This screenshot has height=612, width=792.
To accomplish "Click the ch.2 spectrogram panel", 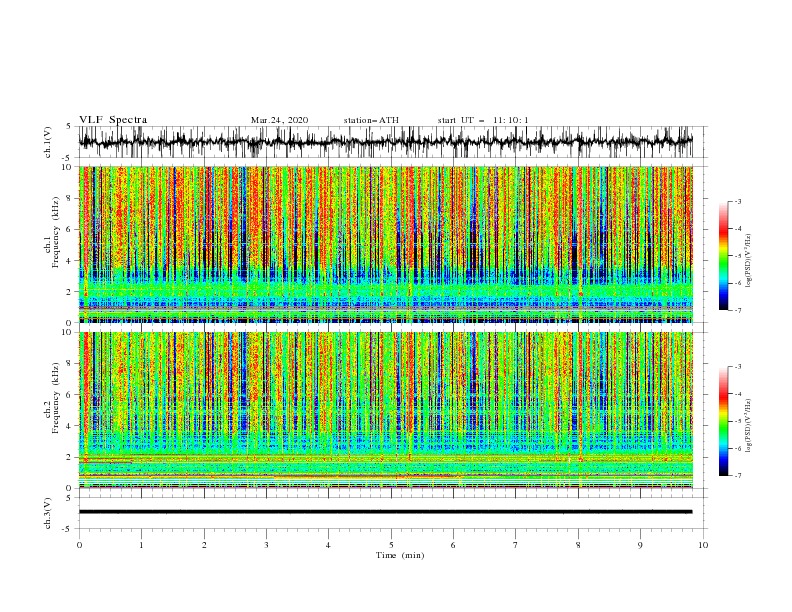I will pyautogui.click(x=386, y=410).
